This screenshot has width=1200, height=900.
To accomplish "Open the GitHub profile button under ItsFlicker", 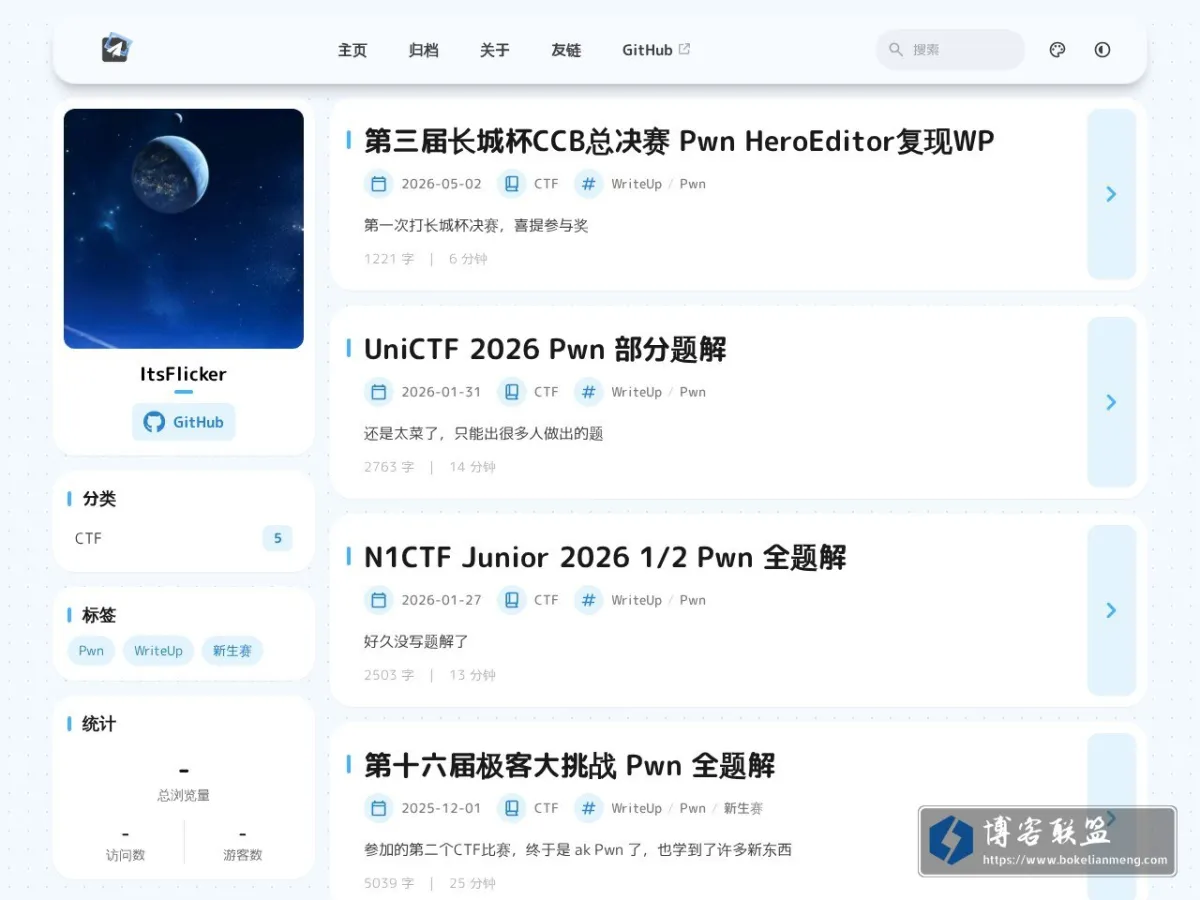I will (x=184, y=422).
